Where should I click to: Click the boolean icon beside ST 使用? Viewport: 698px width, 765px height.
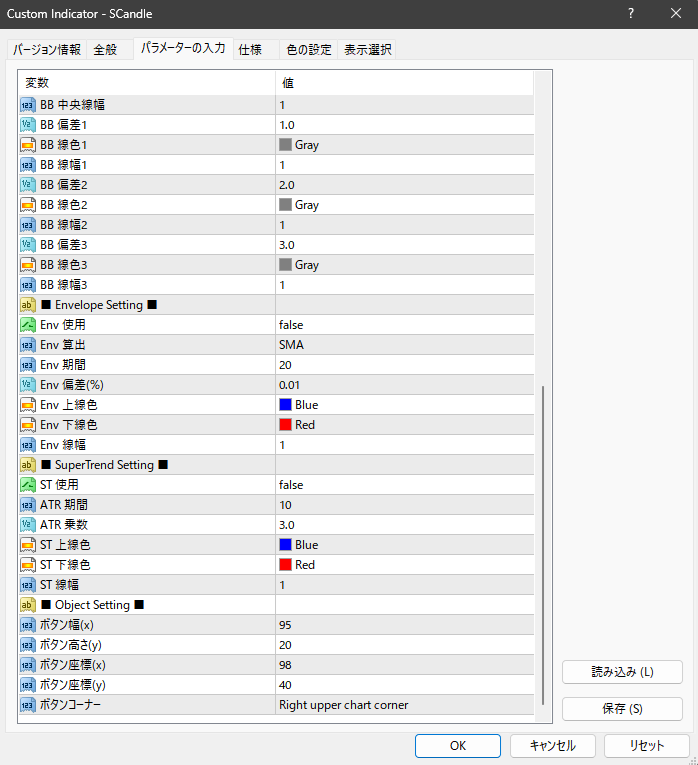(x=28, y=485)
